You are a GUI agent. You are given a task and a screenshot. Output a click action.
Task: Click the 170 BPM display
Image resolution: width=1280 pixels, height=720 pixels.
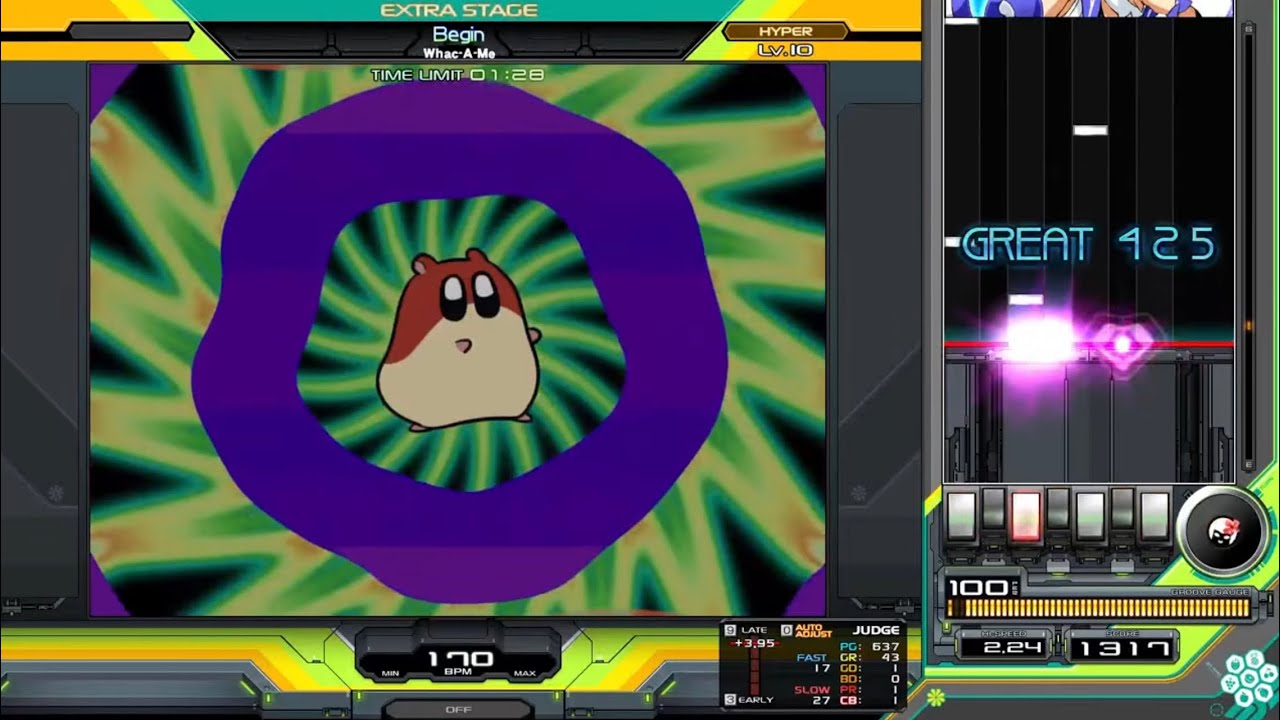click(x=460, y=659)
